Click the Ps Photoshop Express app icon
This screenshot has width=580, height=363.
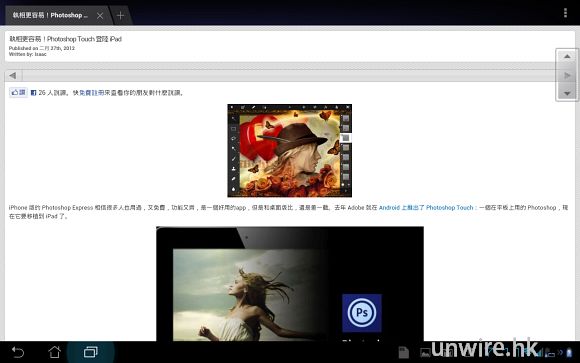(362, 313)
